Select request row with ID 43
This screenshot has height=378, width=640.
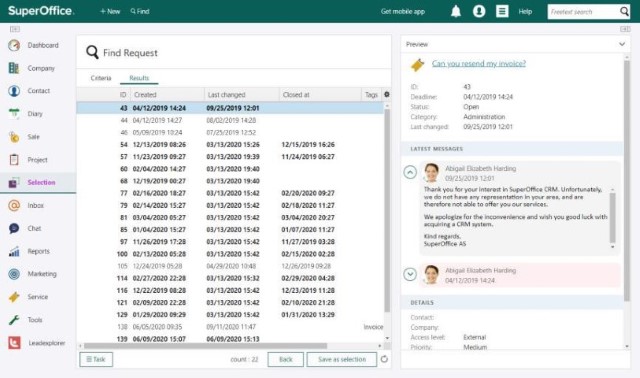click(230, 108)
